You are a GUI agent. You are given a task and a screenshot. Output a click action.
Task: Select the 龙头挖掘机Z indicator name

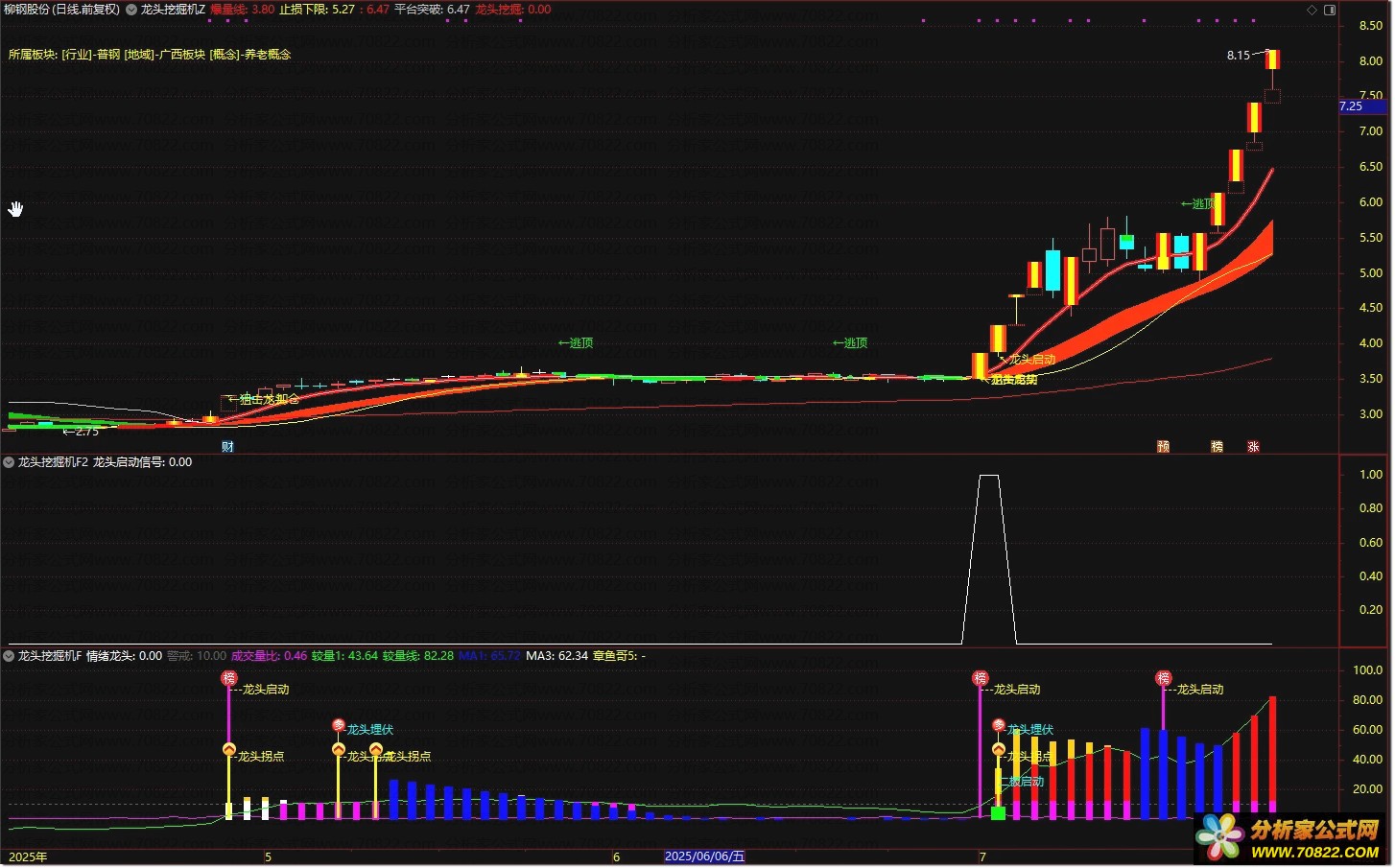(x=173, y=10)
